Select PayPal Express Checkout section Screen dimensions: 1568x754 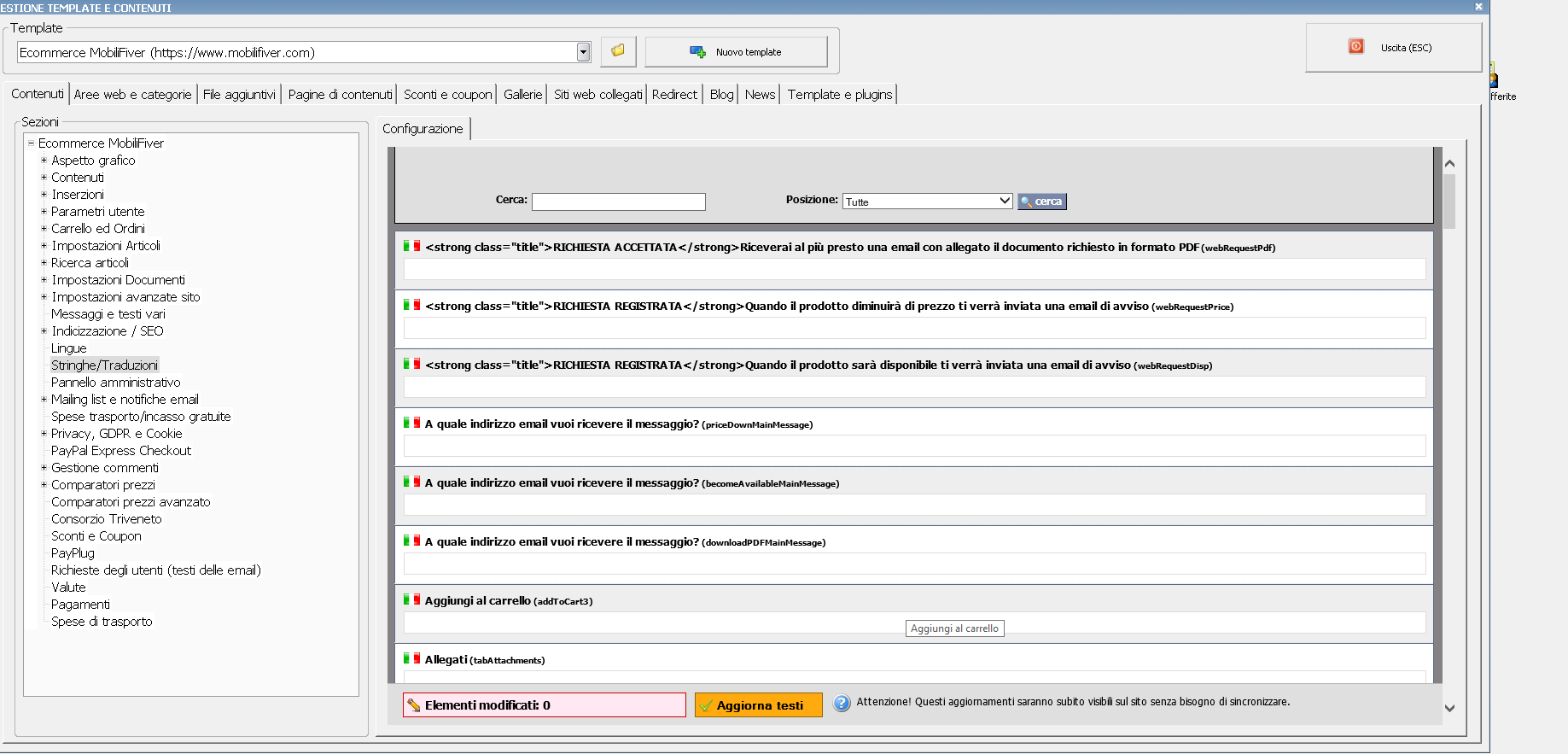click(121, 451)
